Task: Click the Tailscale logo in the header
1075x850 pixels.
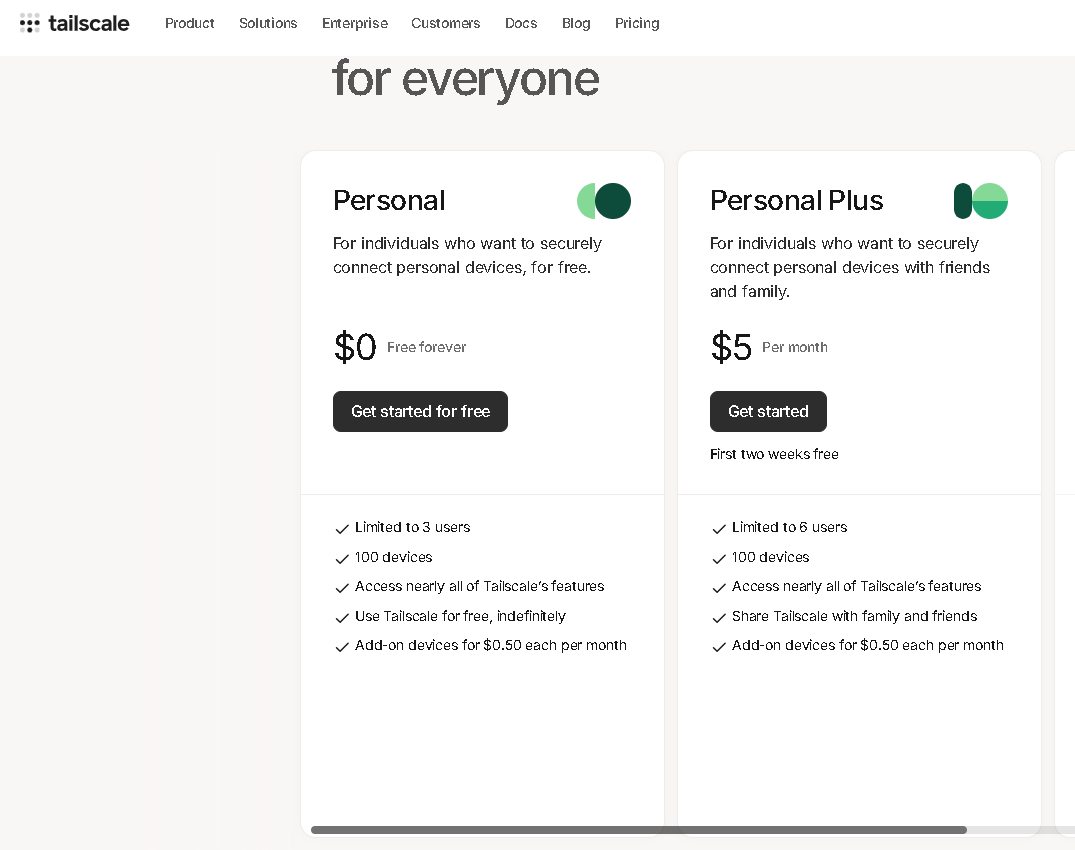Action: coord(75,23)
